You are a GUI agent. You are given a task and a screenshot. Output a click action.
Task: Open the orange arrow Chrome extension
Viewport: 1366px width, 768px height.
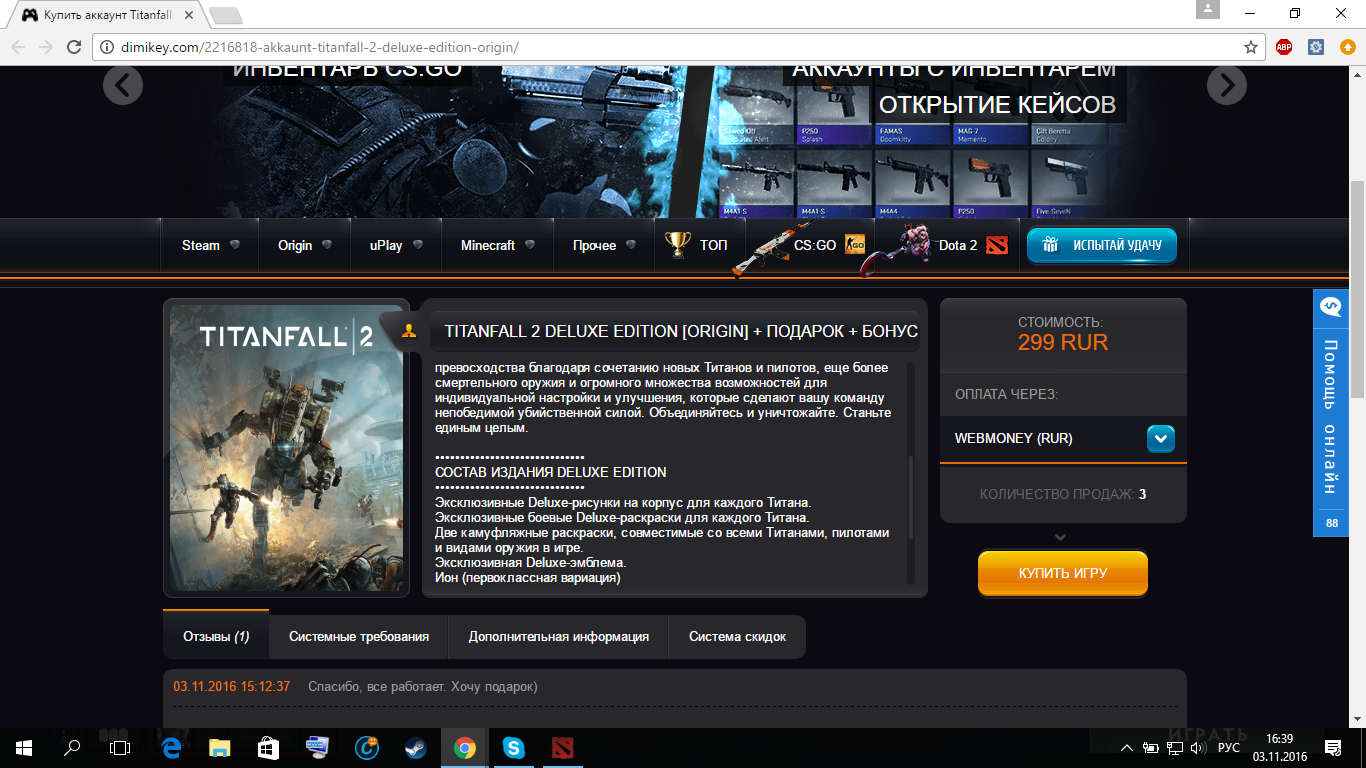(1347, 47)
